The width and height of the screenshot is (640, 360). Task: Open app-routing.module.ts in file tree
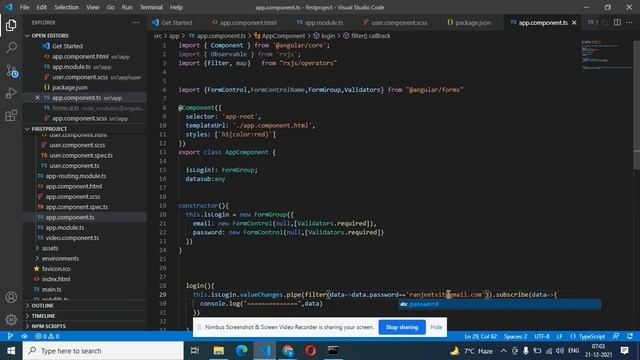tap(76, 176)
